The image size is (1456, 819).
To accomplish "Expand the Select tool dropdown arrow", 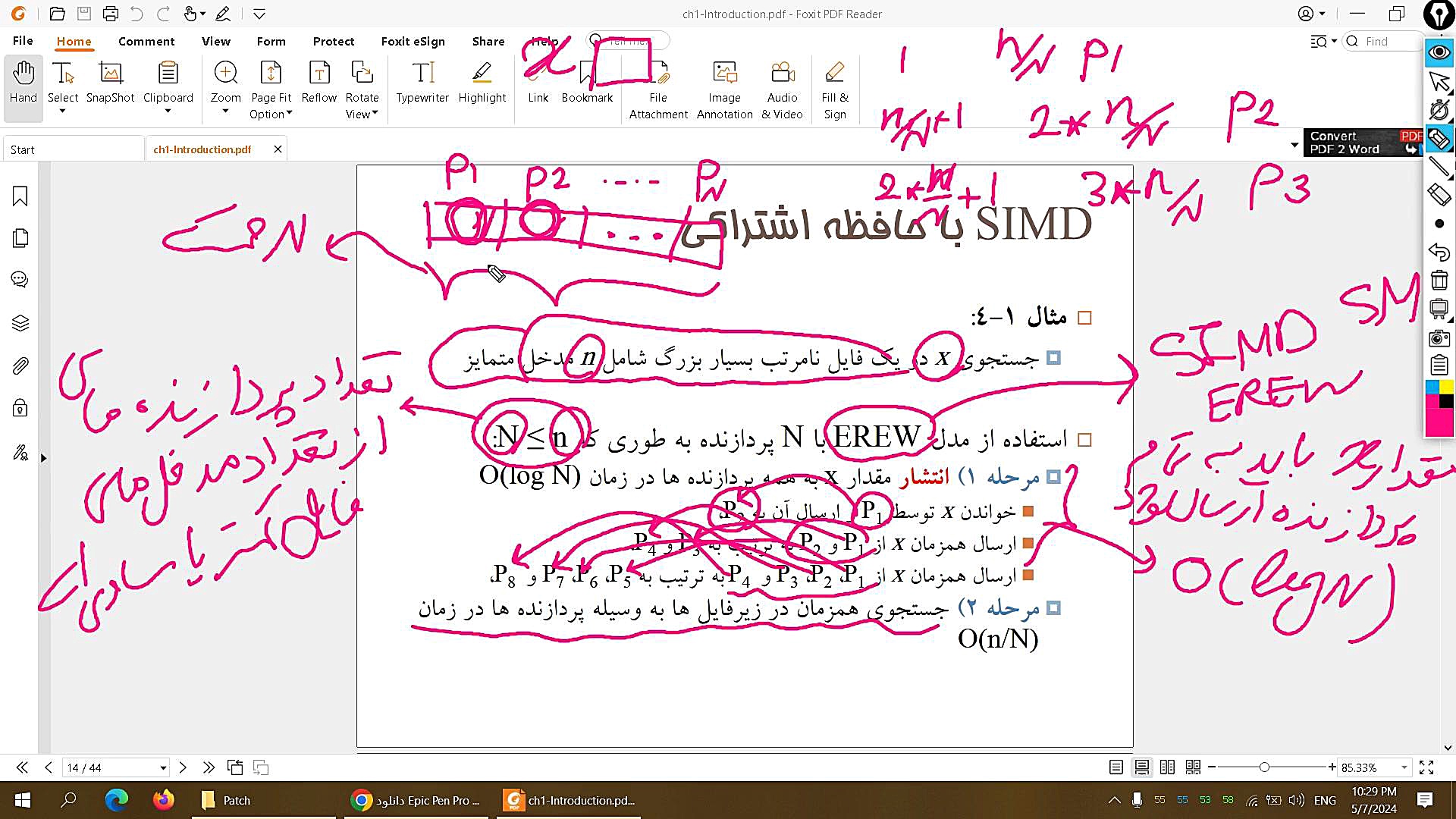I will click(63, 111).
